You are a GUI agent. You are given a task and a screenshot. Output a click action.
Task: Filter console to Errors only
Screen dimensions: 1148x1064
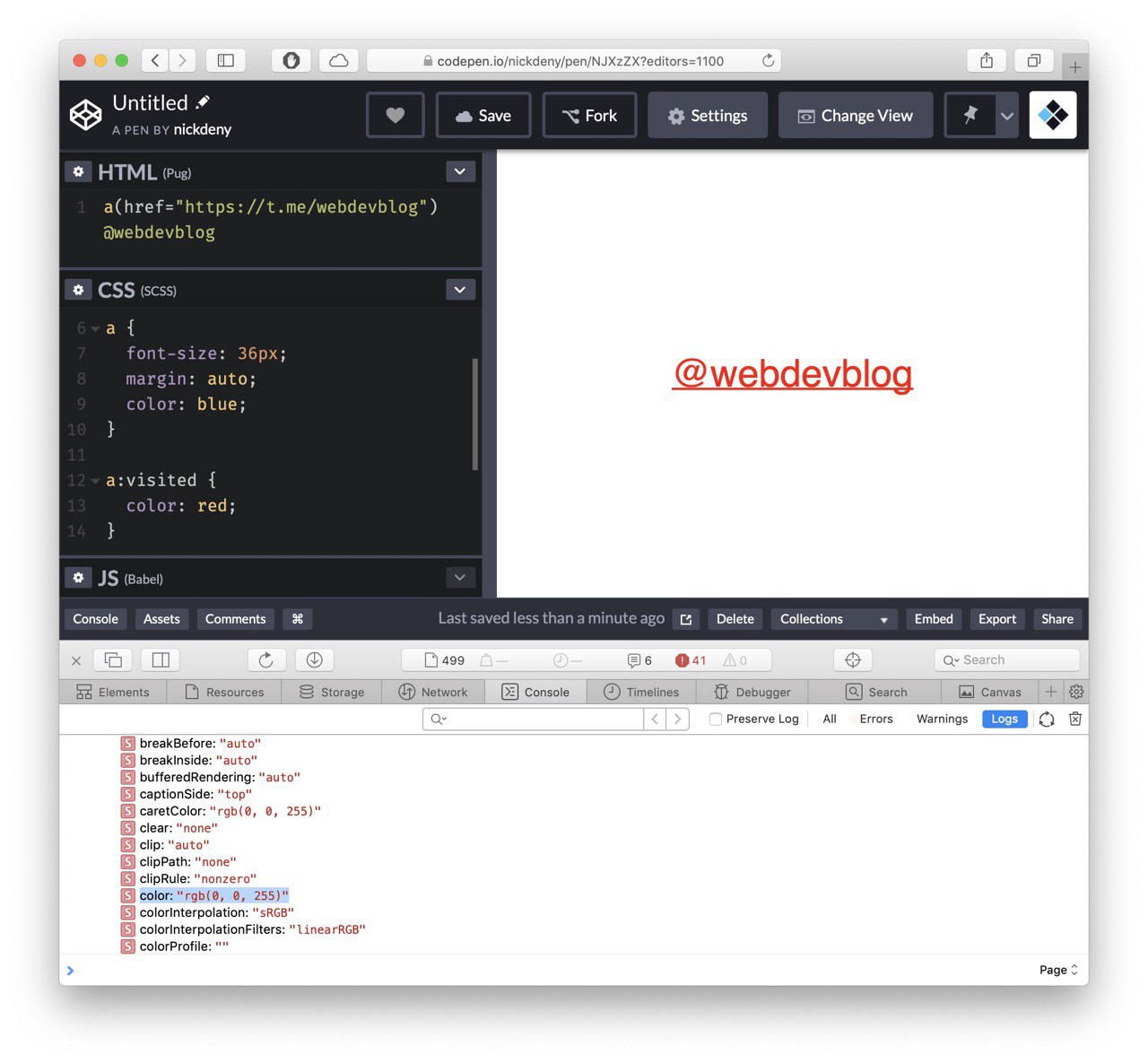(x=875, y=719)
